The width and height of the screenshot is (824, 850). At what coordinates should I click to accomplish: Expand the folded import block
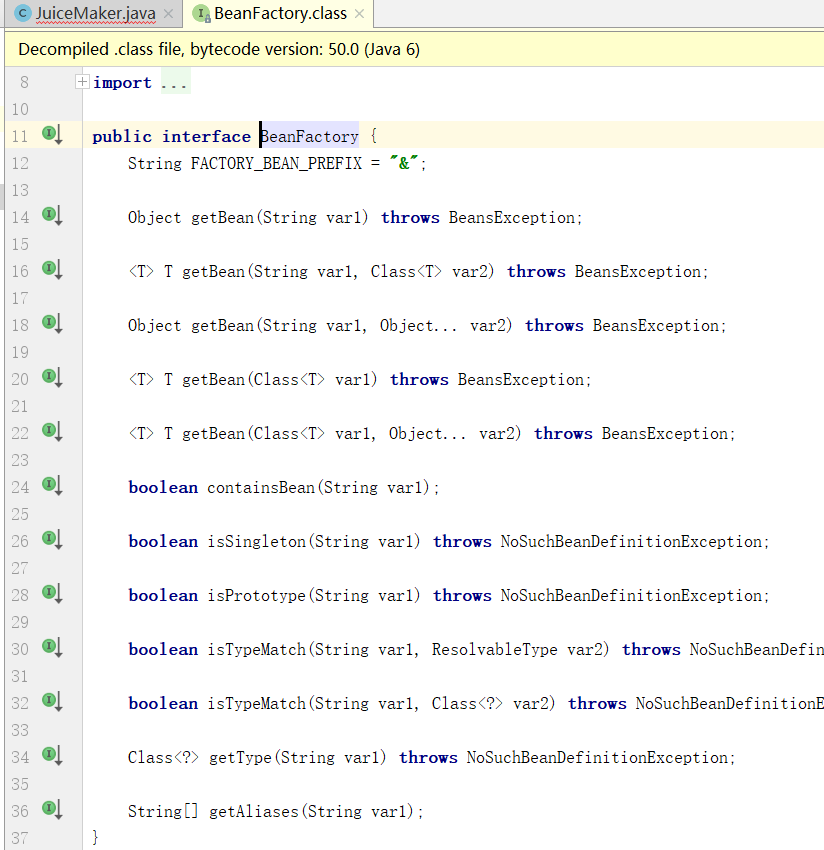coord(82,82)
